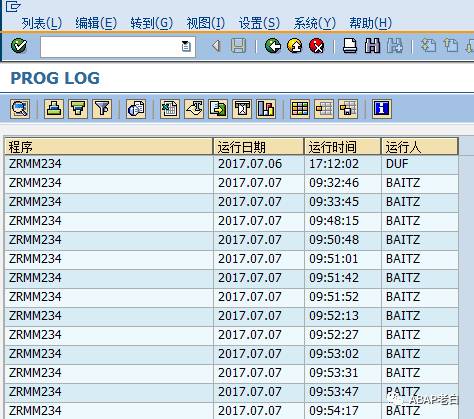Sort in ascending order icon
This screenshot has height=419, width=474.
[x=54, y=109]
